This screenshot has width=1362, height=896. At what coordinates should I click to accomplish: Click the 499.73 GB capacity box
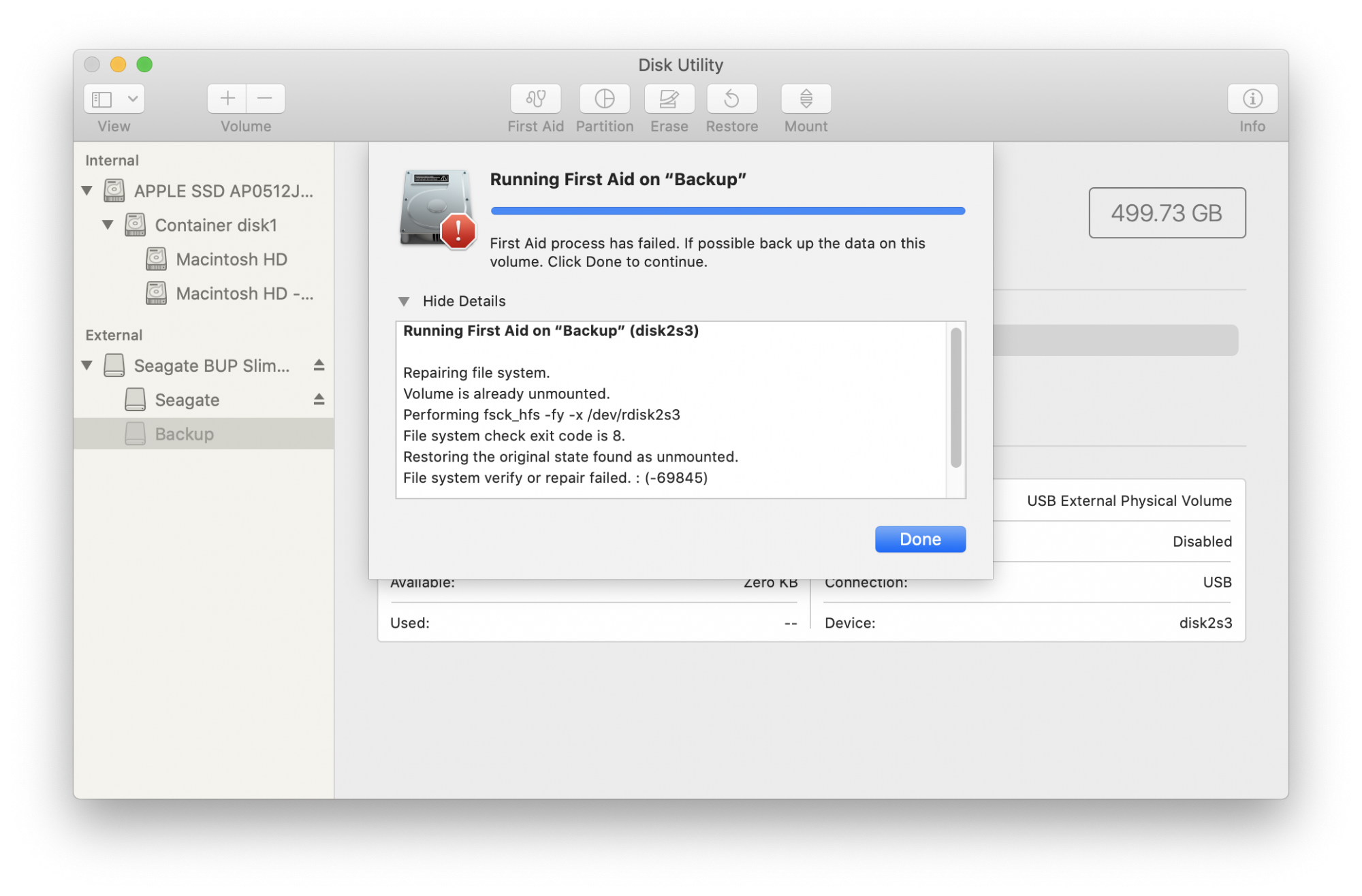(1167, 213)
